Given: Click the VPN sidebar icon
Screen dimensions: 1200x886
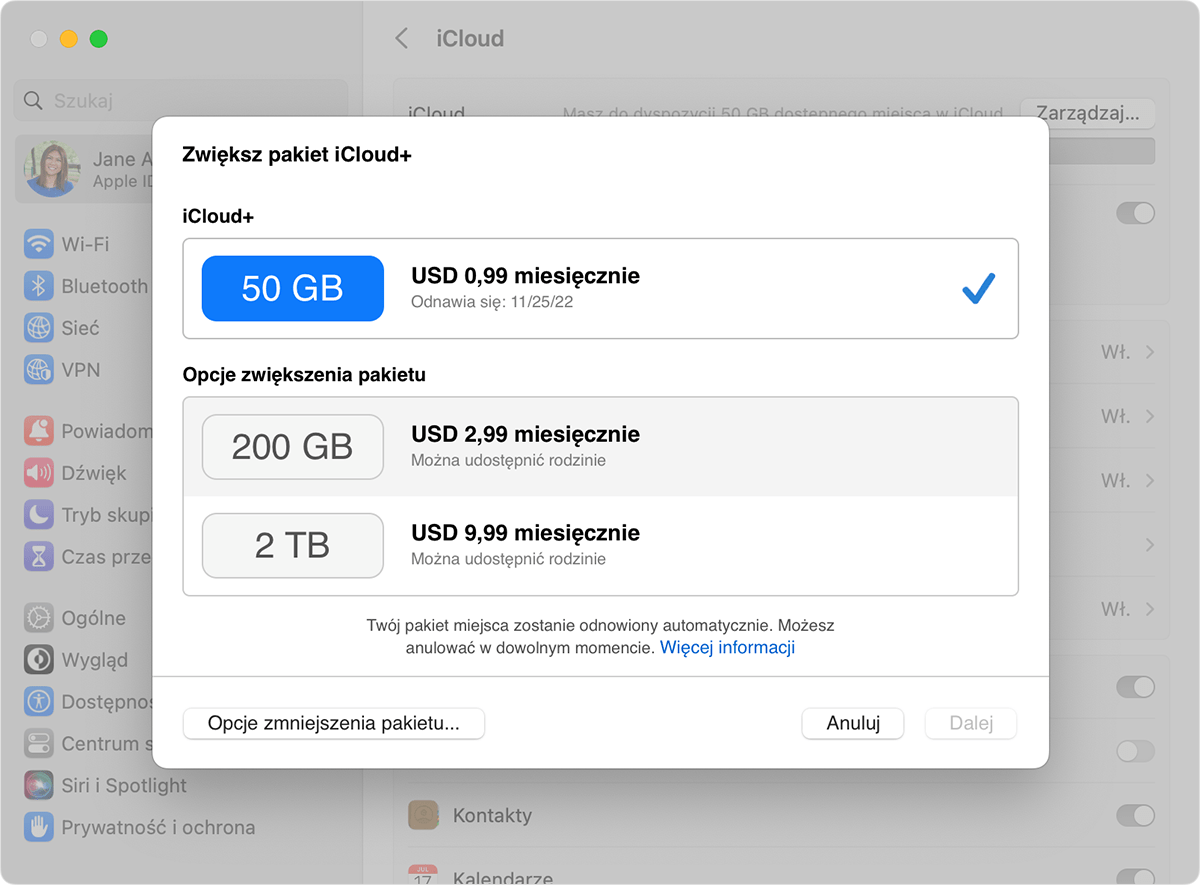Looking at the screenshot, I should [39, 370].
